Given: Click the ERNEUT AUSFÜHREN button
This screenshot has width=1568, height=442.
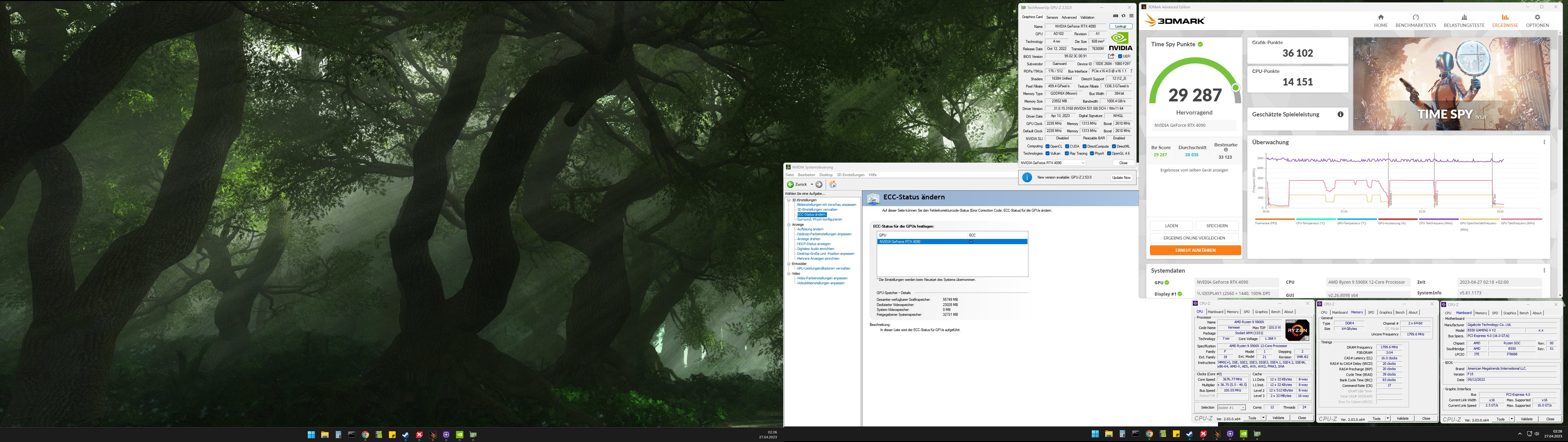Looking at the screenshot, I should 1195,250.
